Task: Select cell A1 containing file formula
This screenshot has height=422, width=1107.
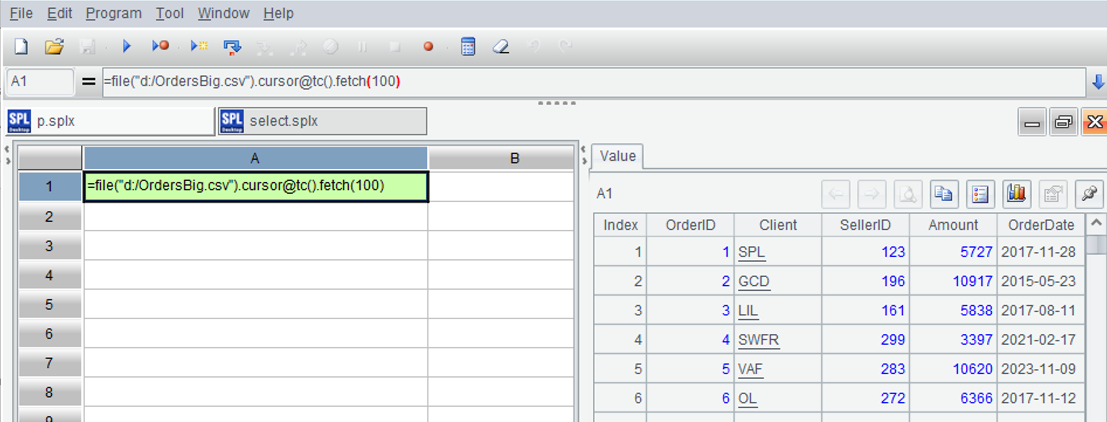Action: [256, 187]
